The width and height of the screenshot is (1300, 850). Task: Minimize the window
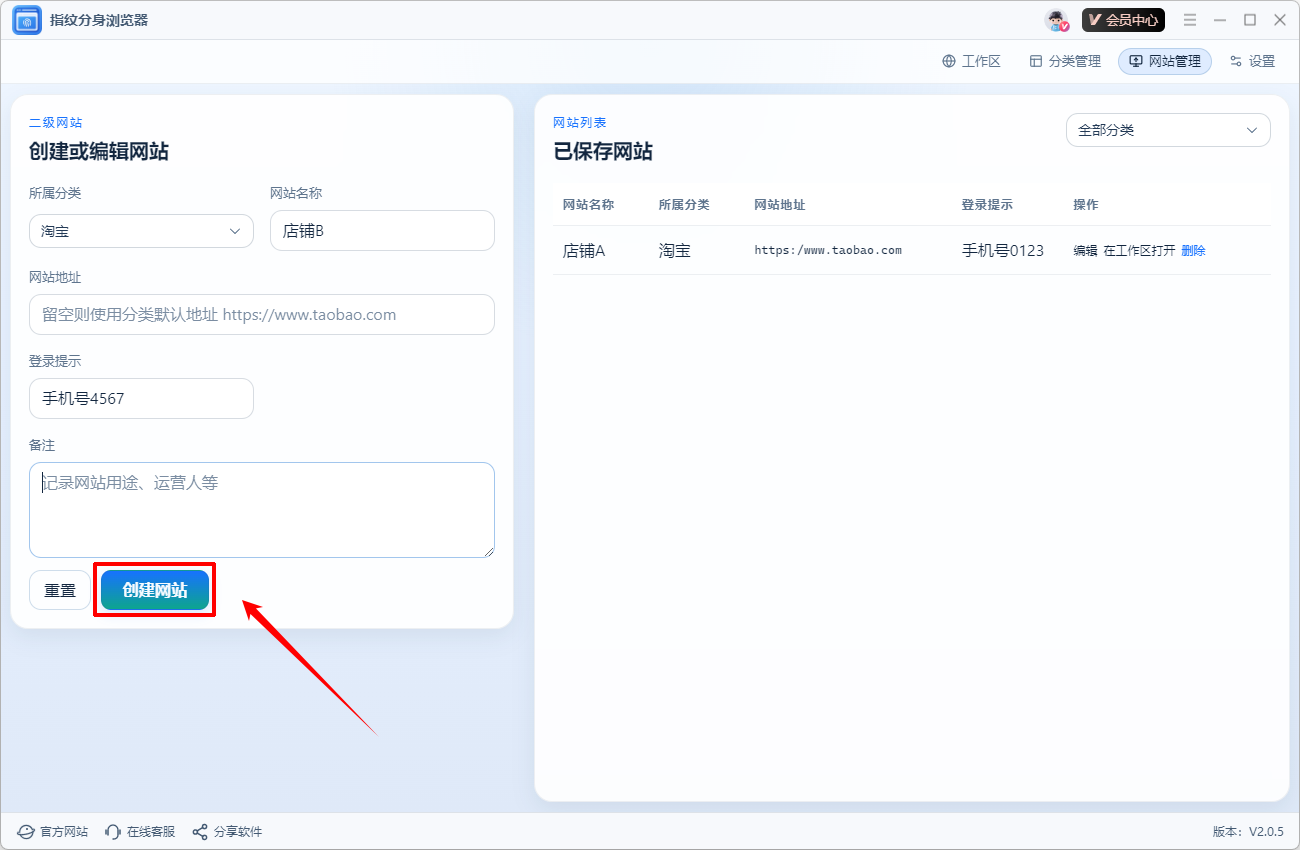click(1220, 20)
